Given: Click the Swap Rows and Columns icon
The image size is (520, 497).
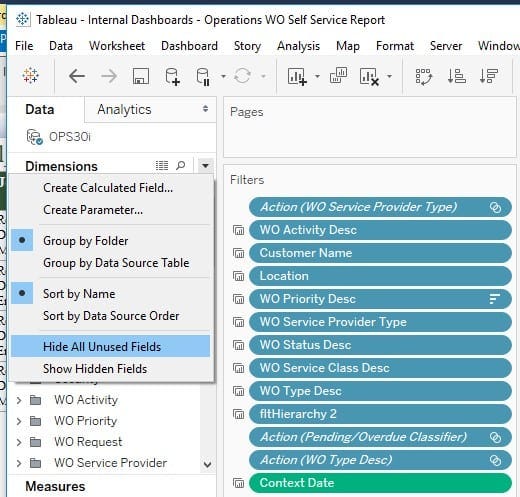Looking at the screenshot, I should coord(424,77).
